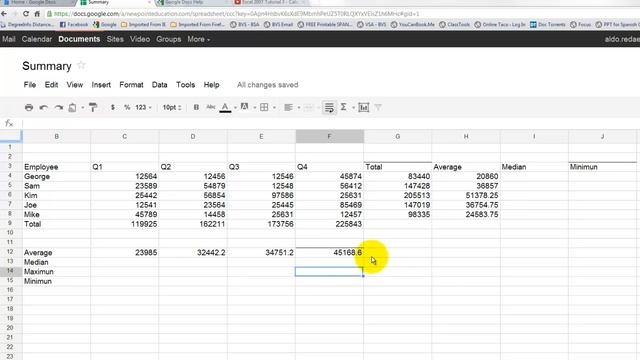Click the total cell 205513
The image size is (640, 360).
(x=398, y=195)
